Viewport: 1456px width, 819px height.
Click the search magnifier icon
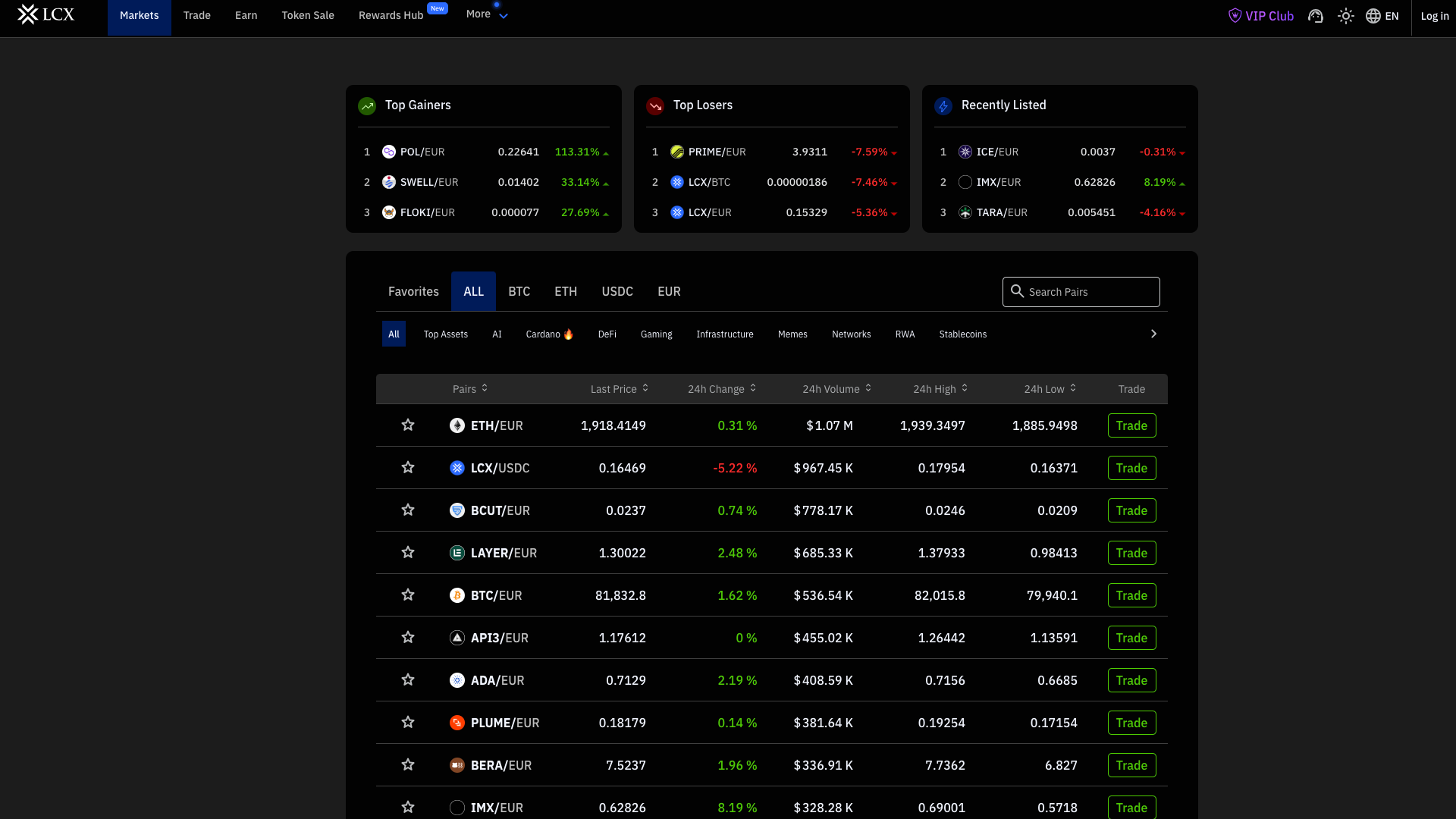click(x=1018, y=291)
